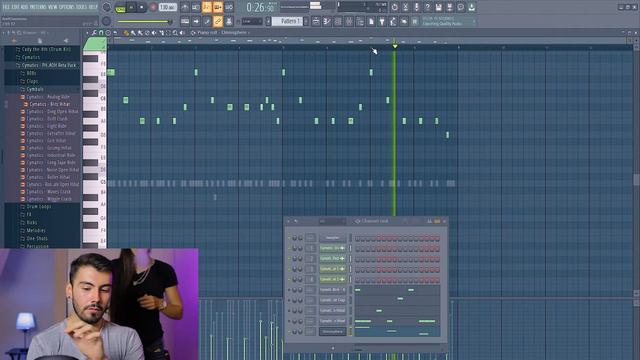The image size is (640, 360).
Task: Click the play button in transport
Action: pos(131,7)
